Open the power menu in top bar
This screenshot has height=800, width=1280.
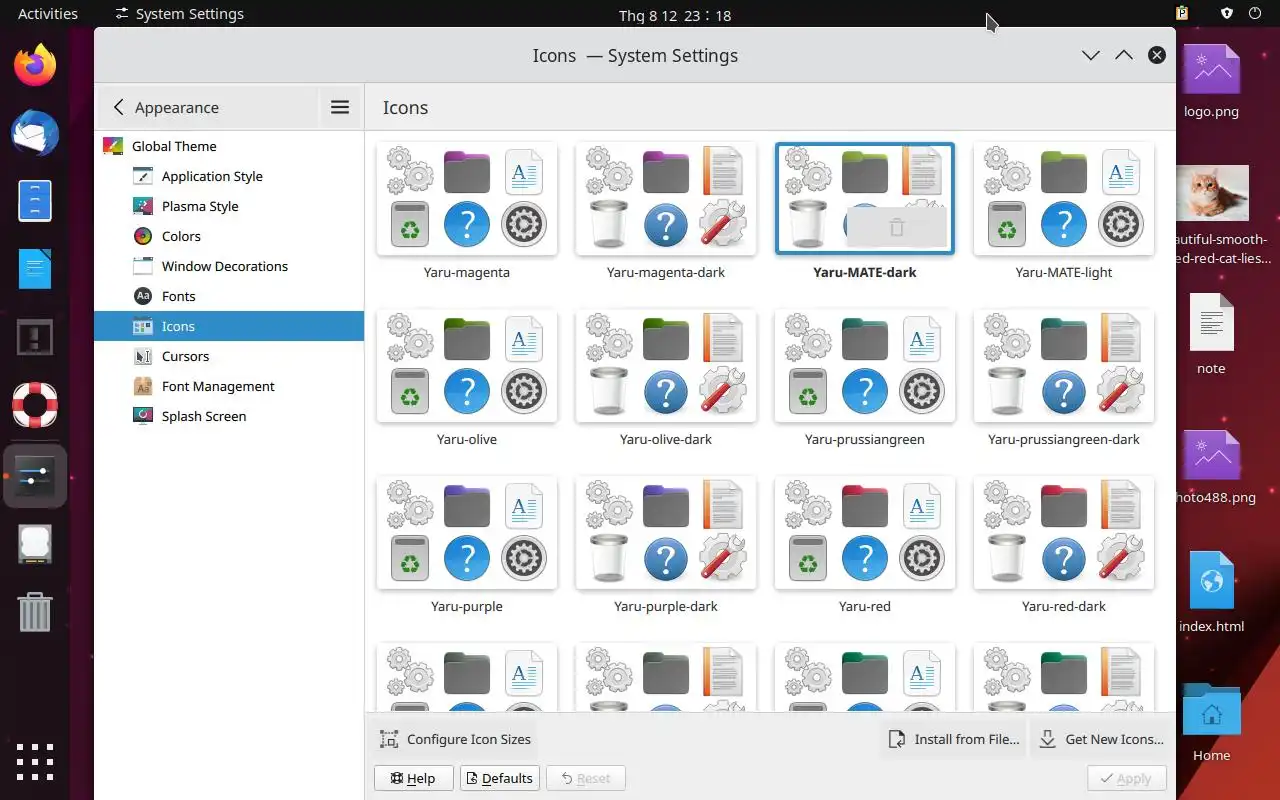pyautogui.click(x=1256, y=14)
